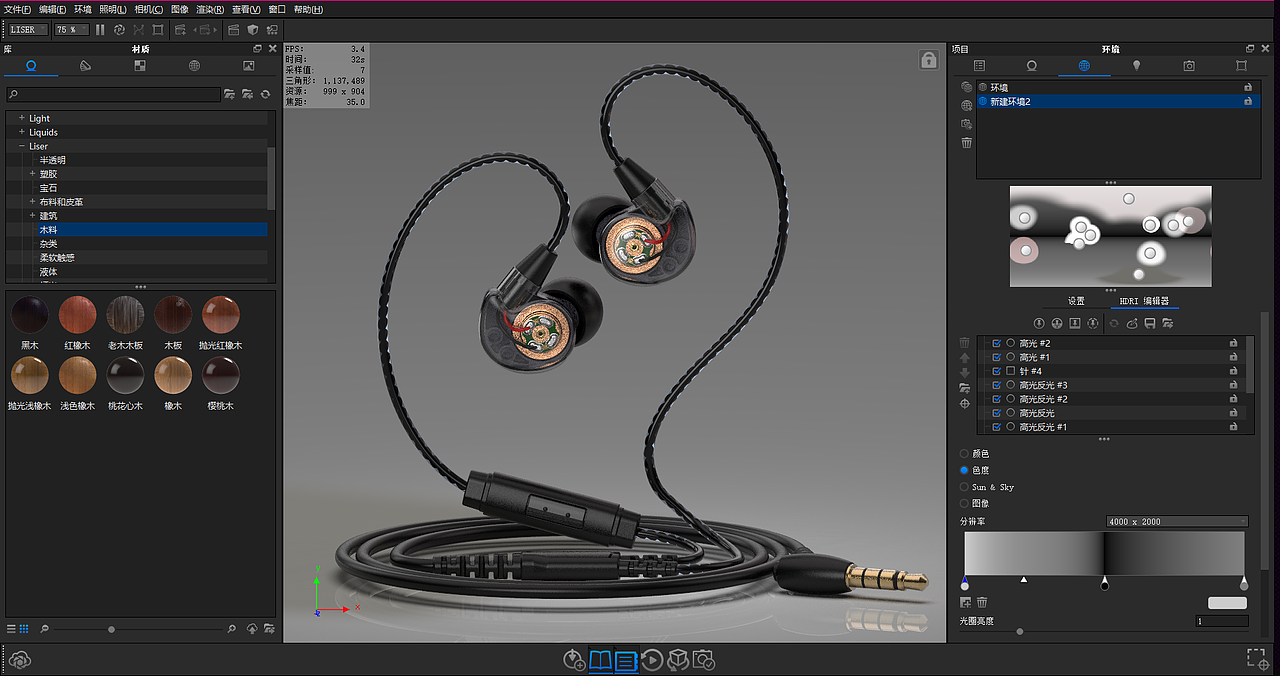1280x676 pixels.
Task: Click the performance mode icon next to pause
Action: pyautogui.click(x=120, y=30)
